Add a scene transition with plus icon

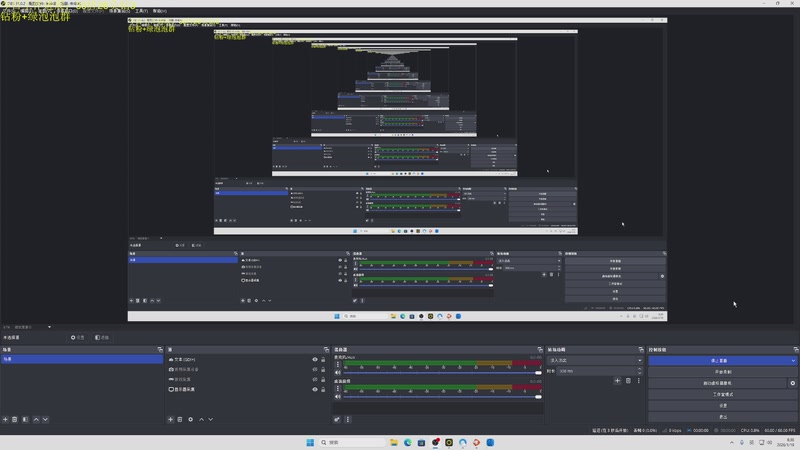click(617, 381)
